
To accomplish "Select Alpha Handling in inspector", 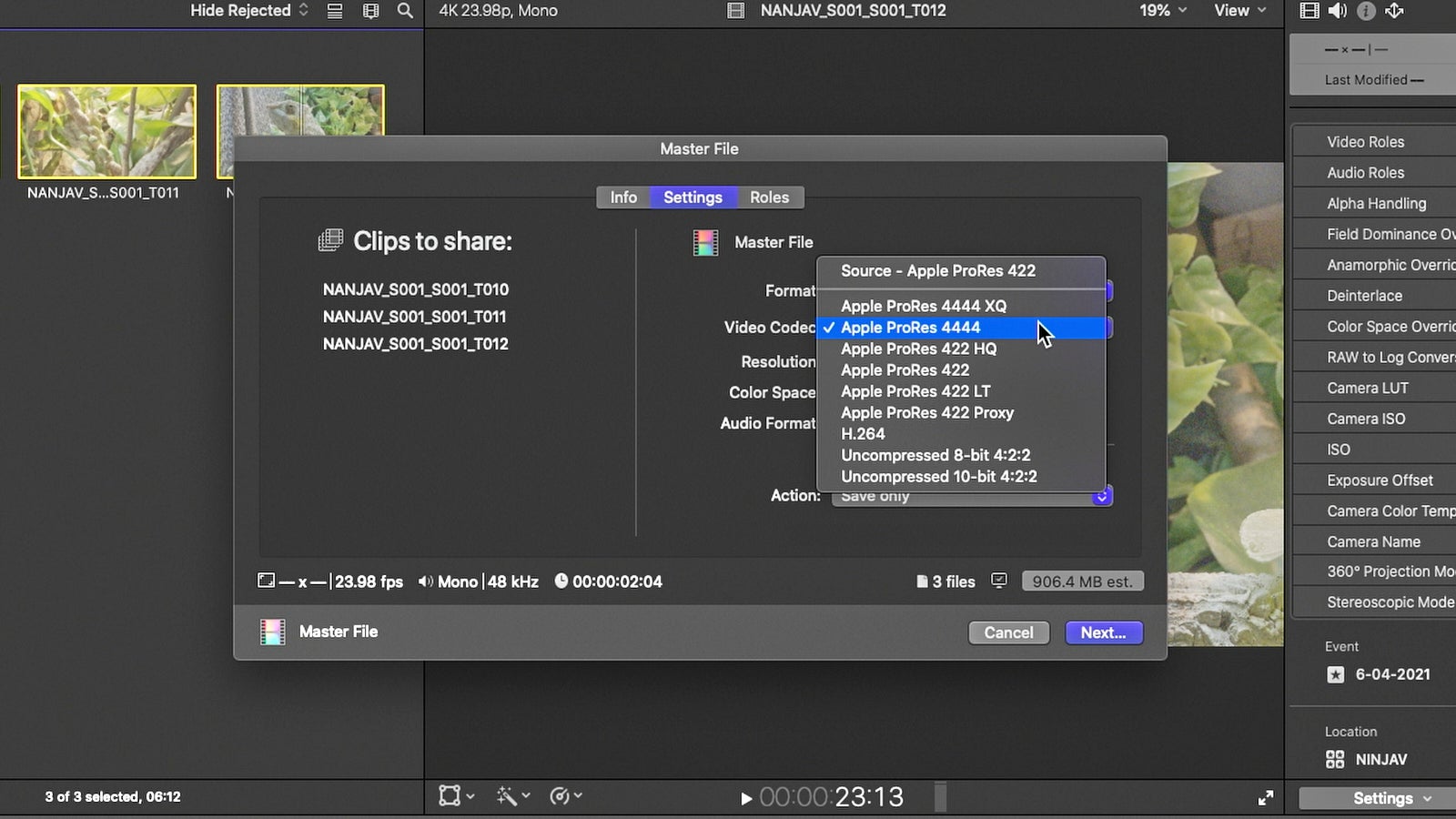I will (x=1376, y=204).
